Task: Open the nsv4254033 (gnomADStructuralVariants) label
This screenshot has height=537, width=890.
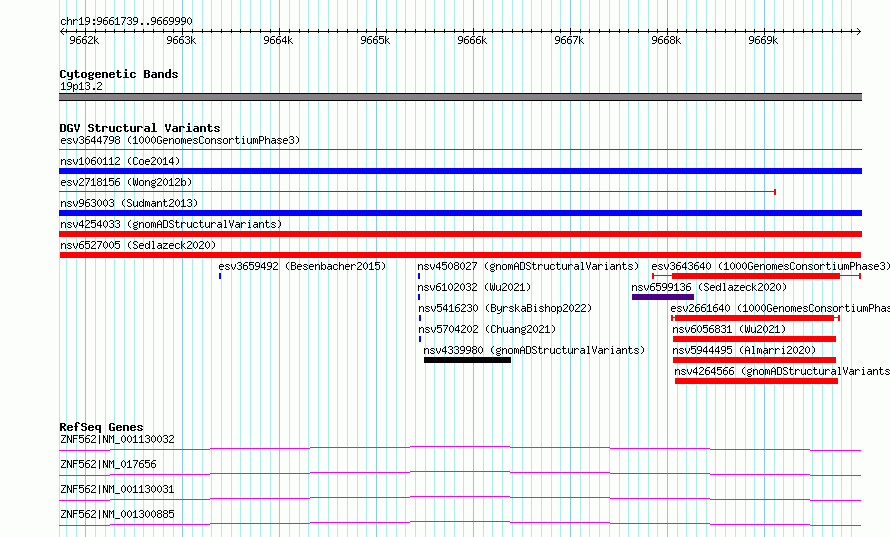Action: 171,224
